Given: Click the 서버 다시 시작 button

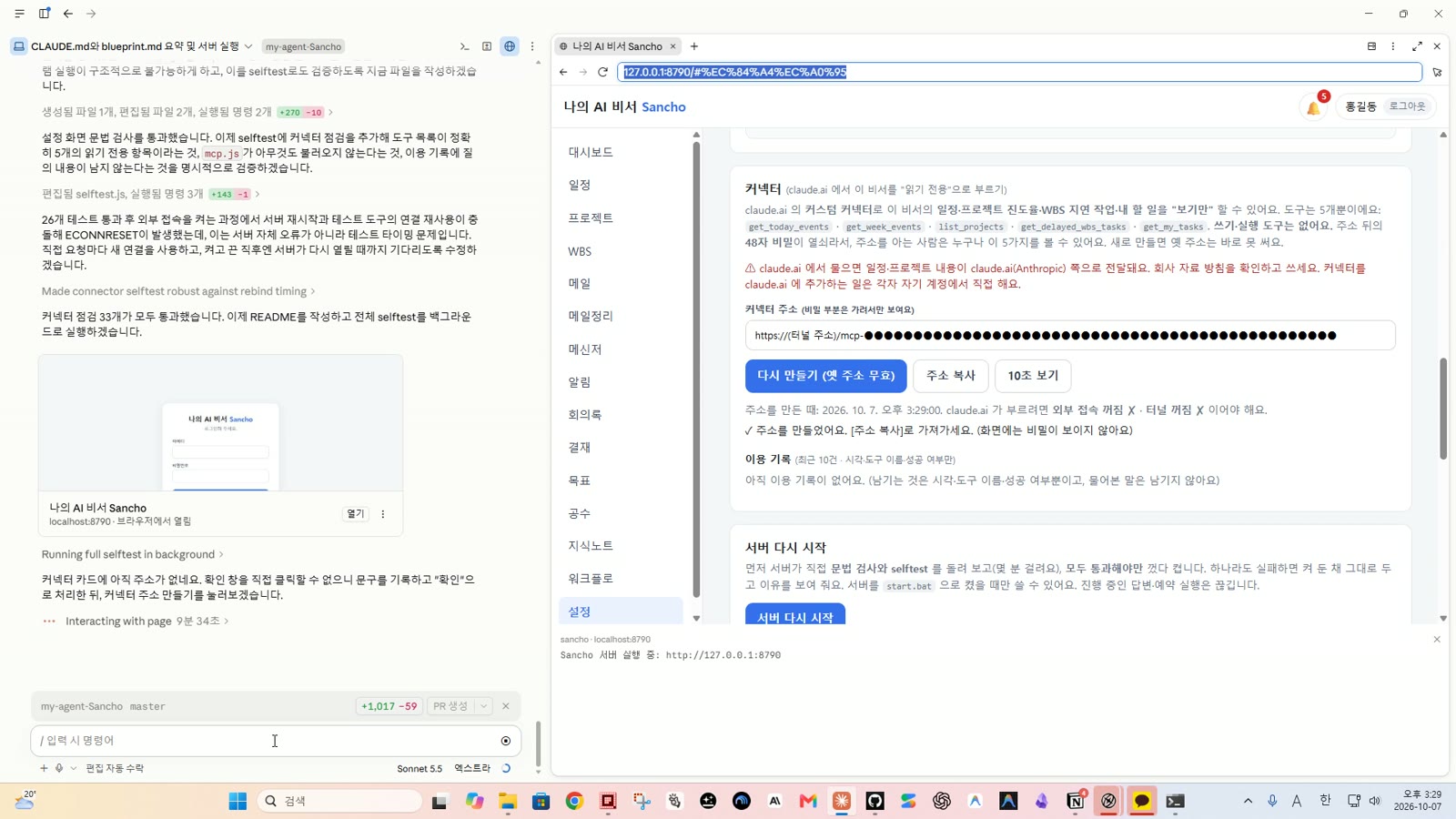Looking at the screenshot, I should click(x=795, y=615).
